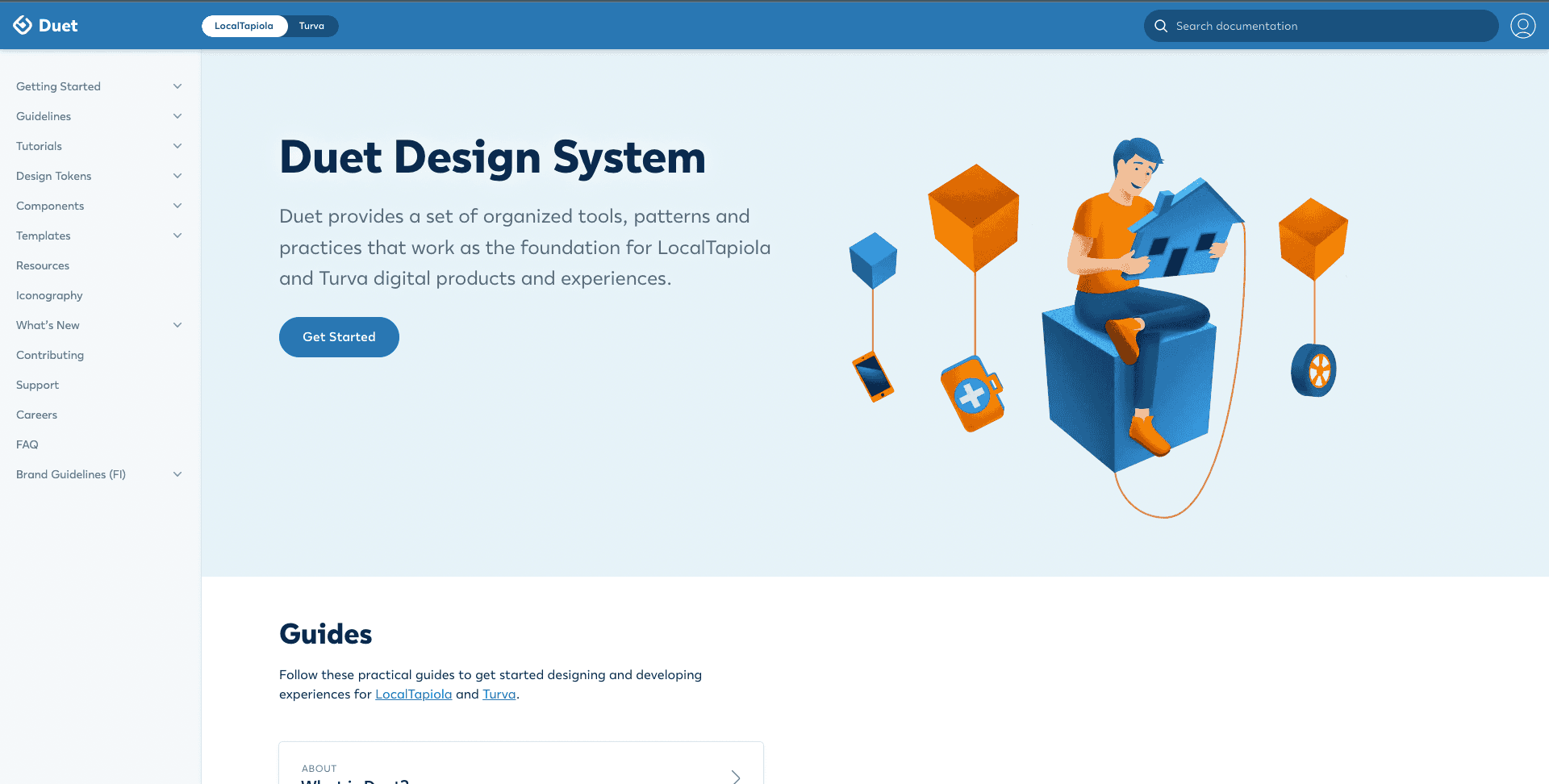
Task: Expand the Templates chevron
Action: coord(177,236)
